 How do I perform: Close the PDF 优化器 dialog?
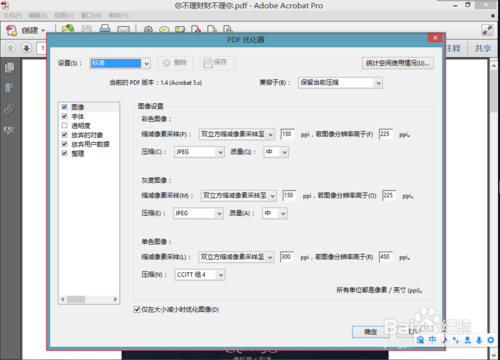435,38
